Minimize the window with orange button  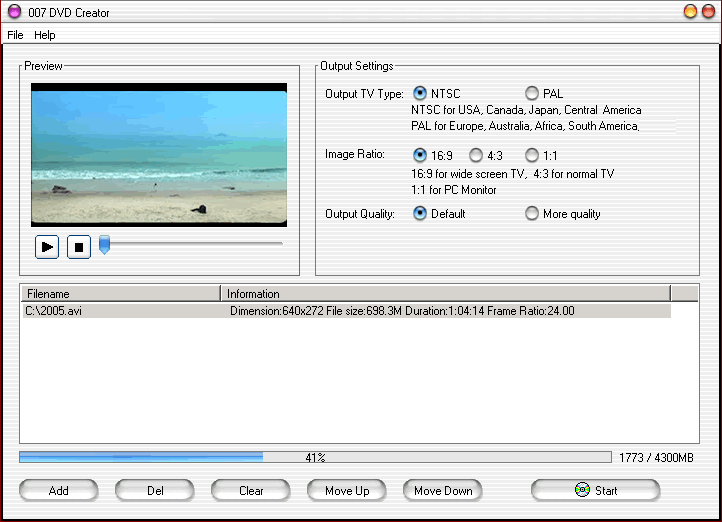coord(690,12)
